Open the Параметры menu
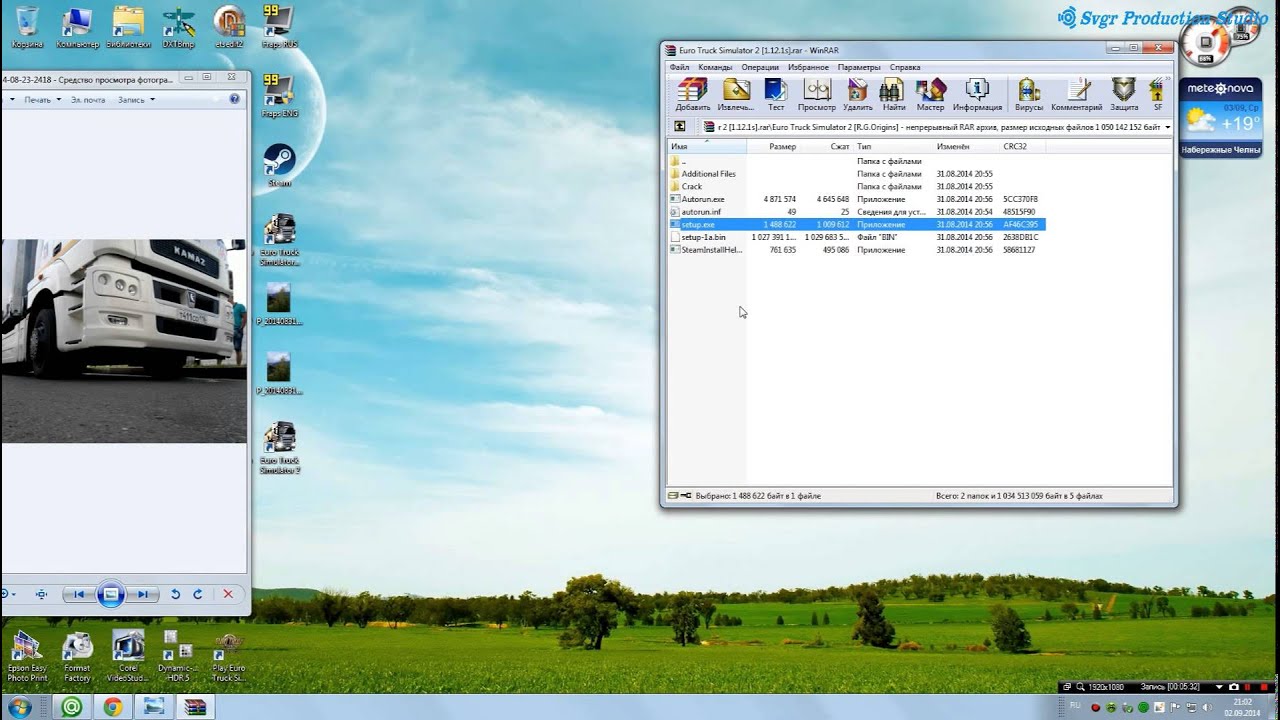 (859, 67)
